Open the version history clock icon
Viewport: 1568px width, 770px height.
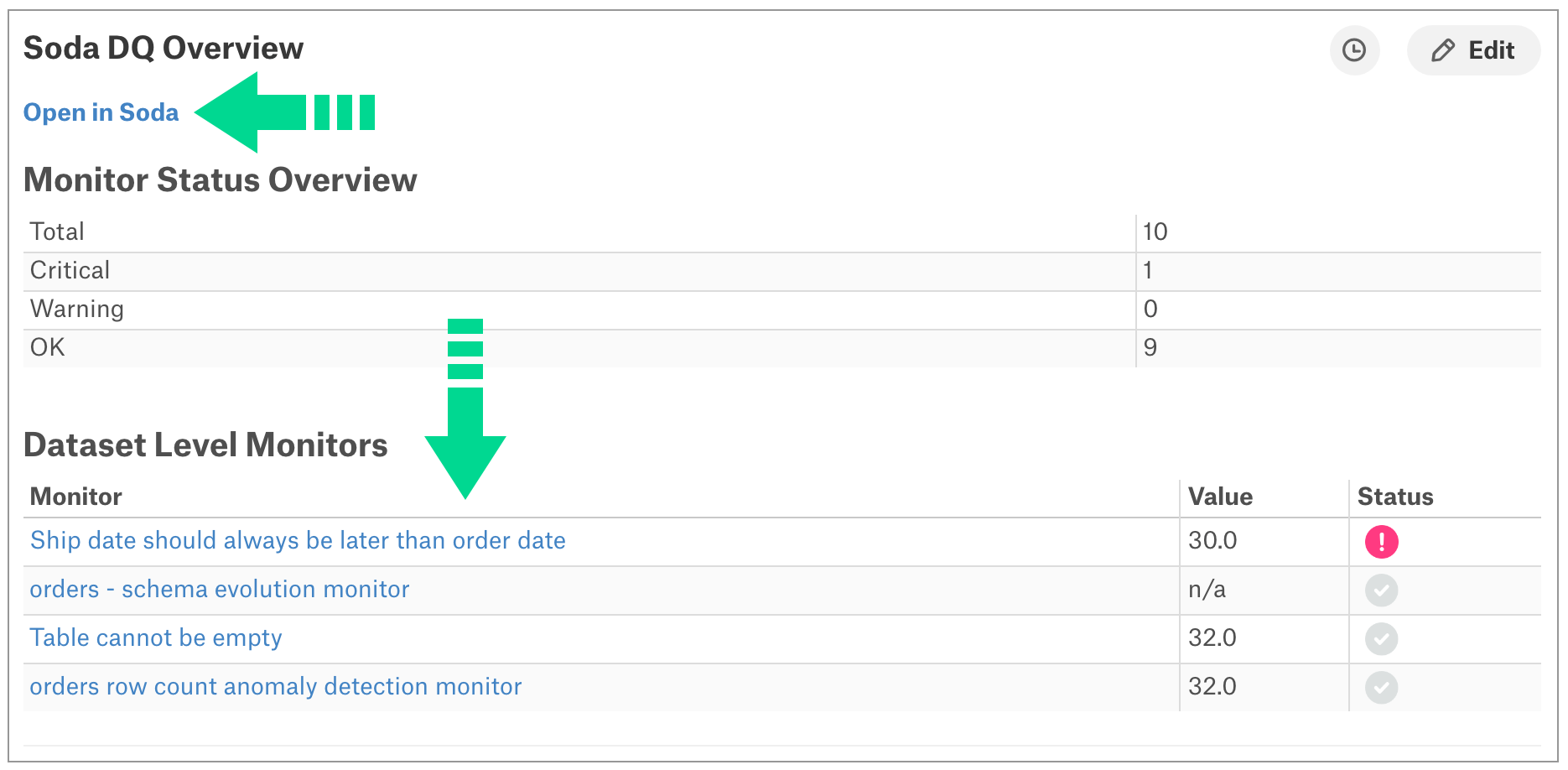click(x=1354, y=50)
